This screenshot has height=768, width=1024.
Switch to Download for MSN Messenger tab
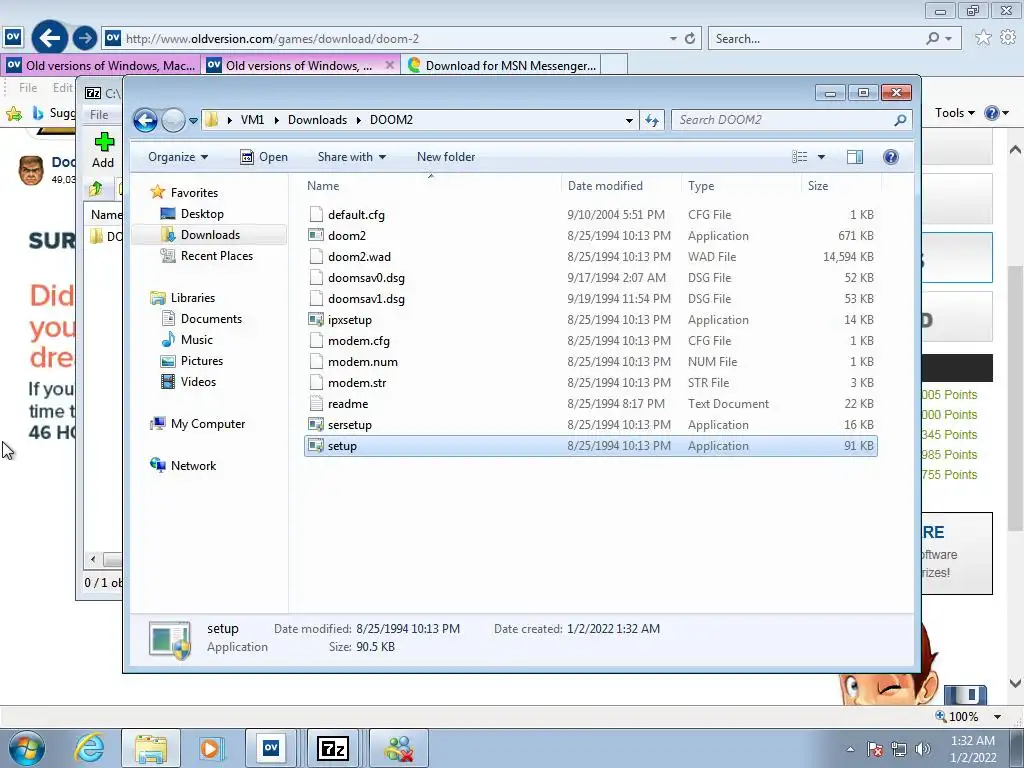[x=502, y=65]
